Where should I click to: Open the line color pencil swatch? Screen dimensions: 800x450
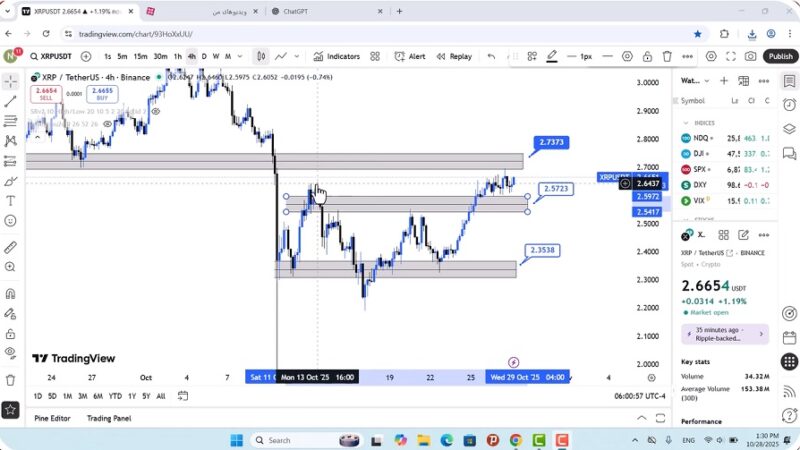pyautogui.click(x=552, y=56)
